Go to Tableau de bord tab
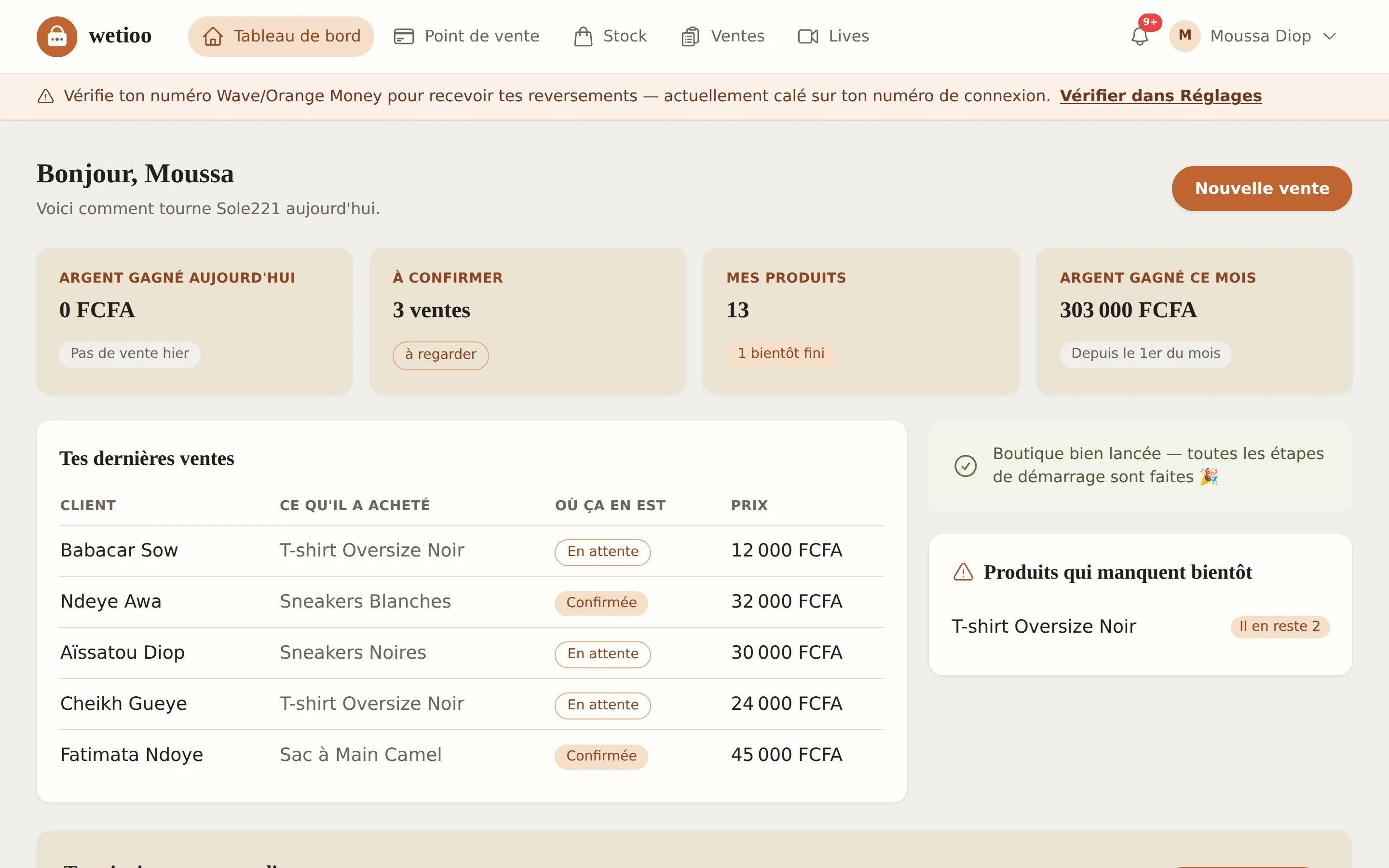Viewport: 1389px width, 868px height. click(x=281, y=36)
